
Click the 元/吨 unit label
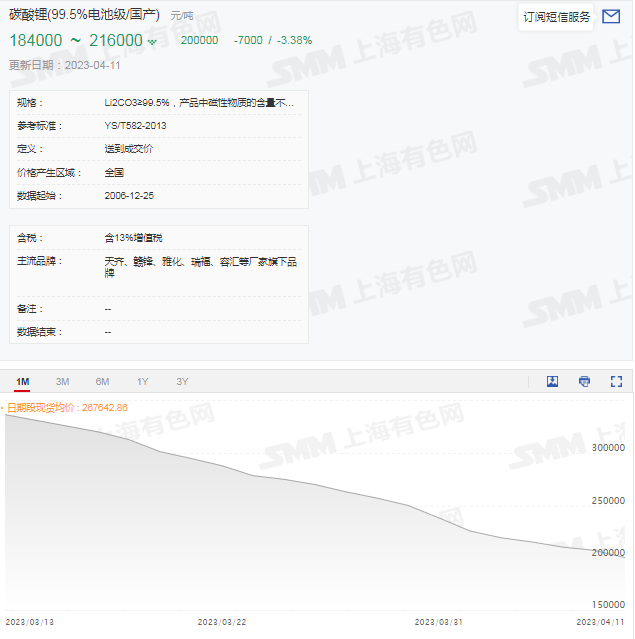click(182, 16)
